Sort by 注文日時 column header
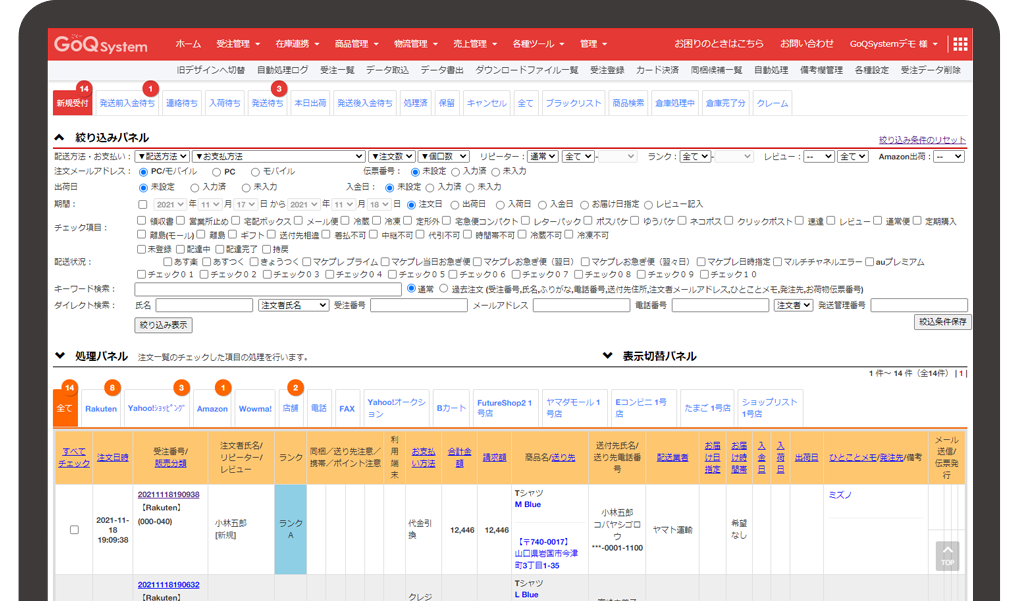Screen dimensions: 1020x601 tap(113, 457)
